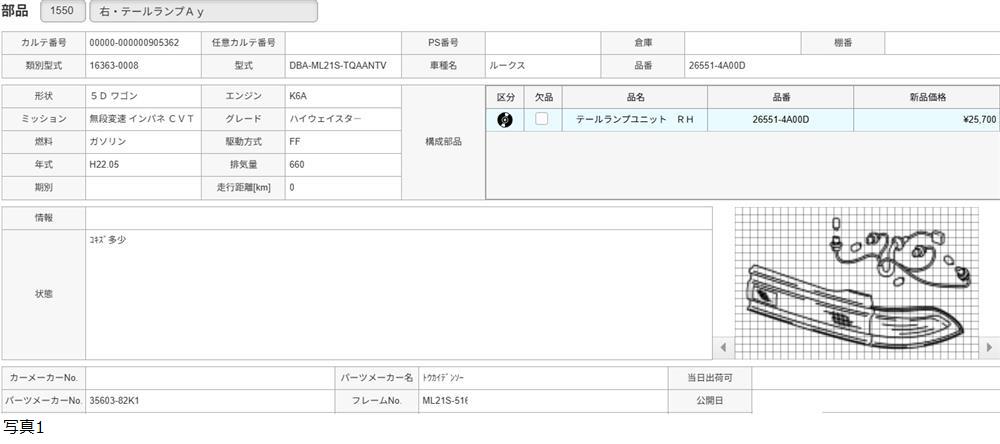Click the 走行距離[km] value field

coord(342,188)
